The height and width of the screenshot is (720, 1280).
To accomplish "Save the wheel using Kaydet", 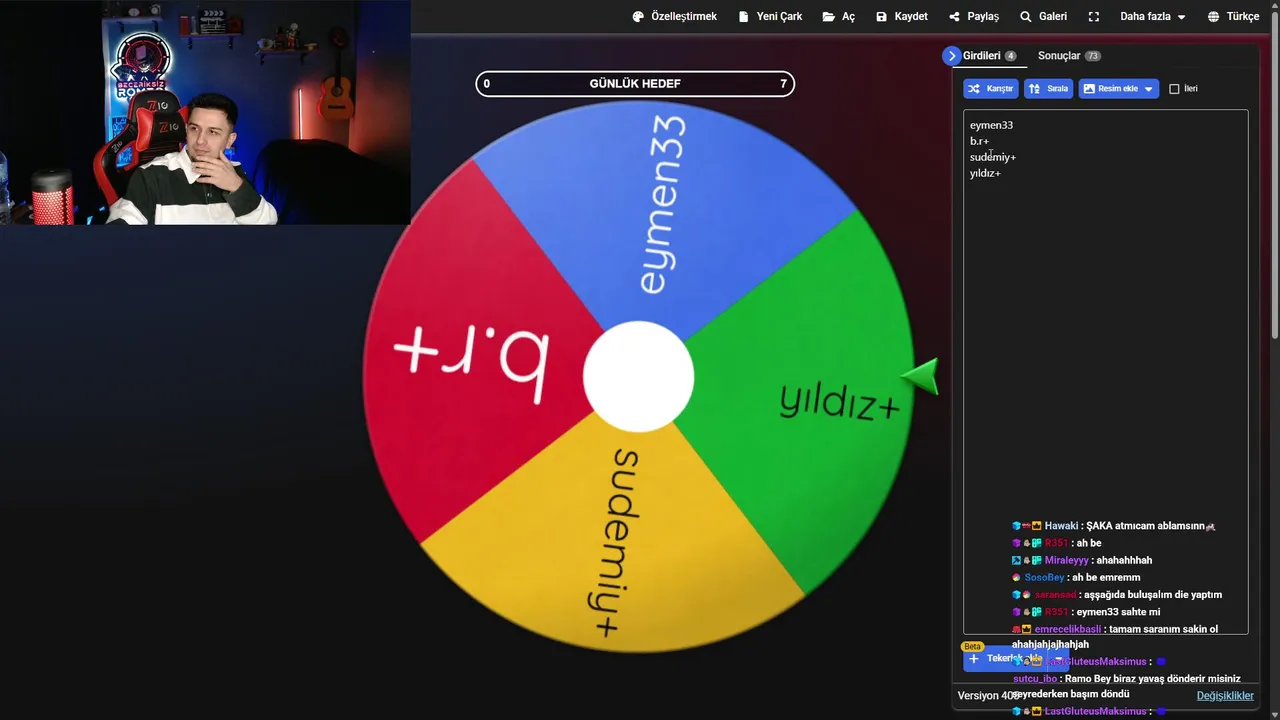I will click(901, 17).
